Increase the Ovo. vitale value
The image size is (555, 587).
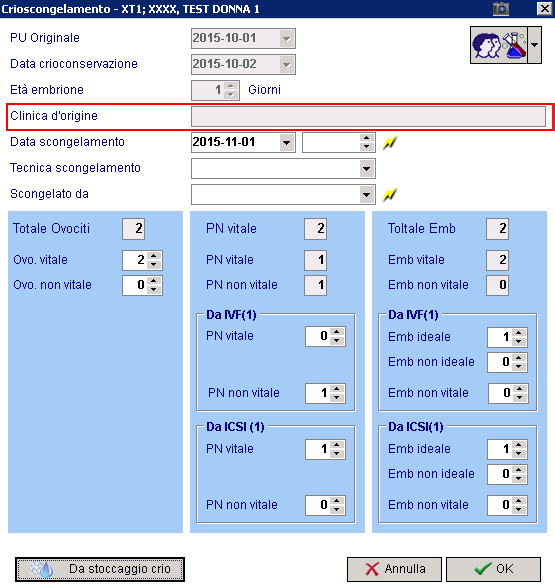pos(154,256)
